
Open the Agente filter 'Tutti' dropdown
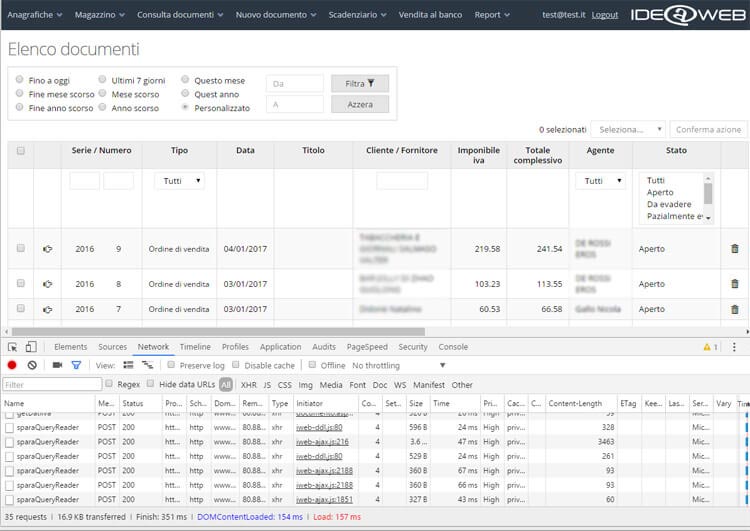pyautogui.click(x=601, y=181)
